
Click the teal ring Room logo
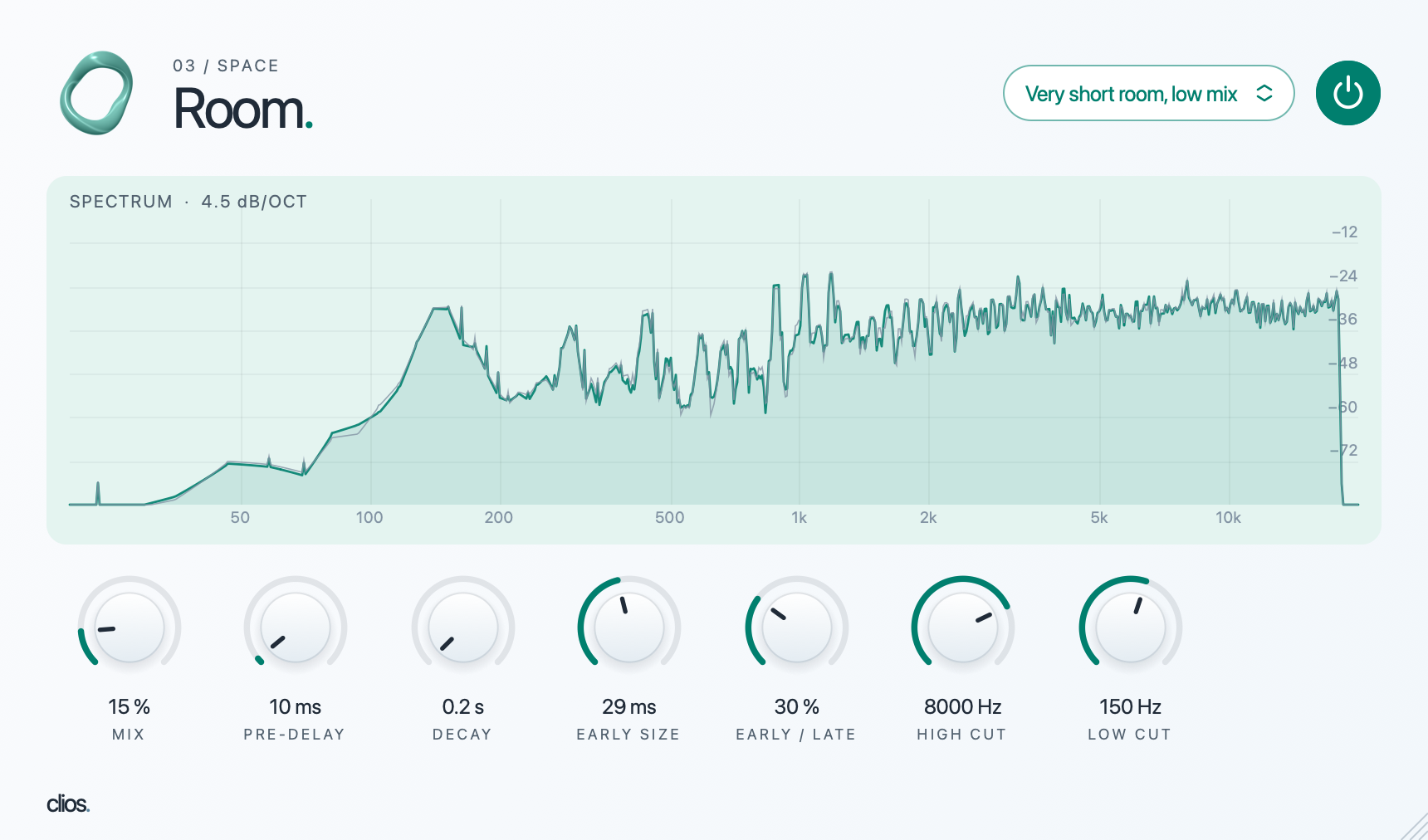(x=96, y=93)
